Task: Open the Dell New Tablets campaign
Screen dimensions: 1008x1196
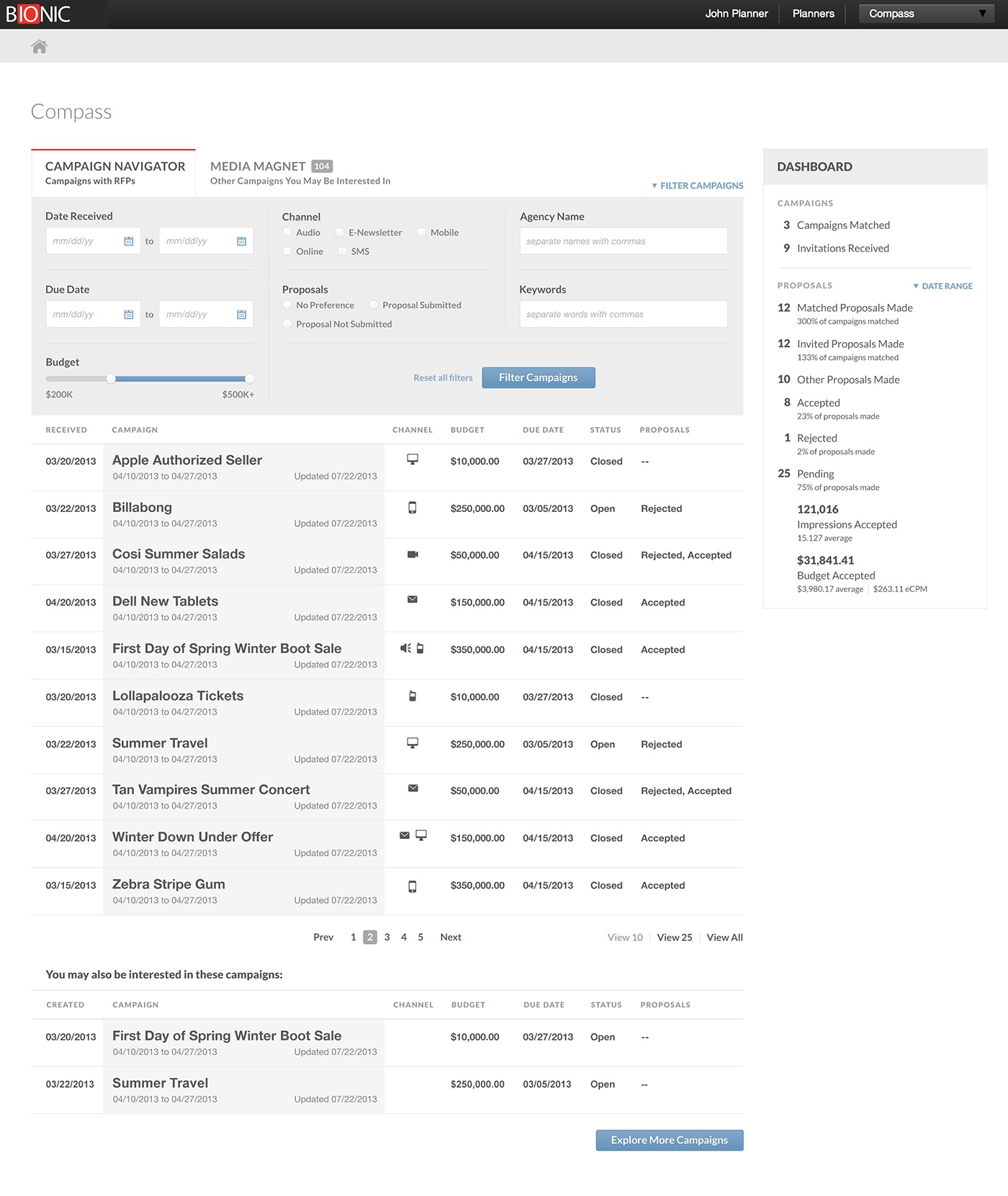Action: [165, 601]
